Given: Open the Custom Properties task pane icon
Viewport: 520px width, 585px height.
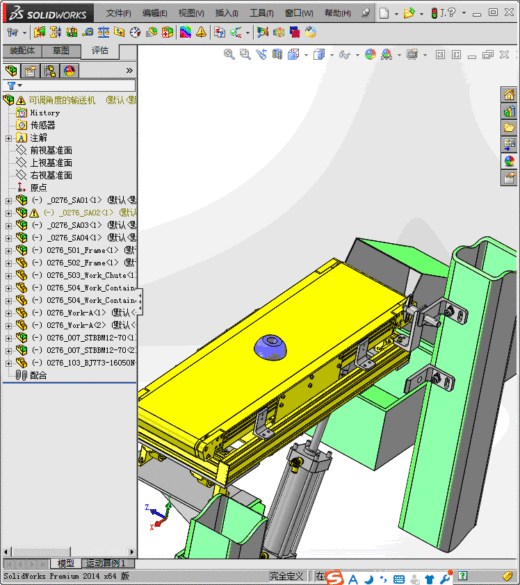Looking at the screenshot, I should [x=509, y=178].
